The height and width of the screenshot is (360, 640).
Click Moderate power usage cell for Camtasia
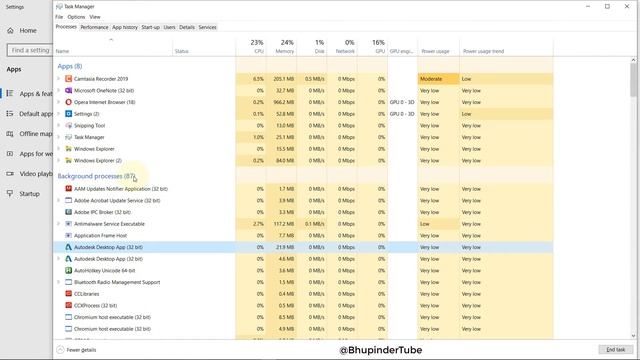(x=438, y=79)
